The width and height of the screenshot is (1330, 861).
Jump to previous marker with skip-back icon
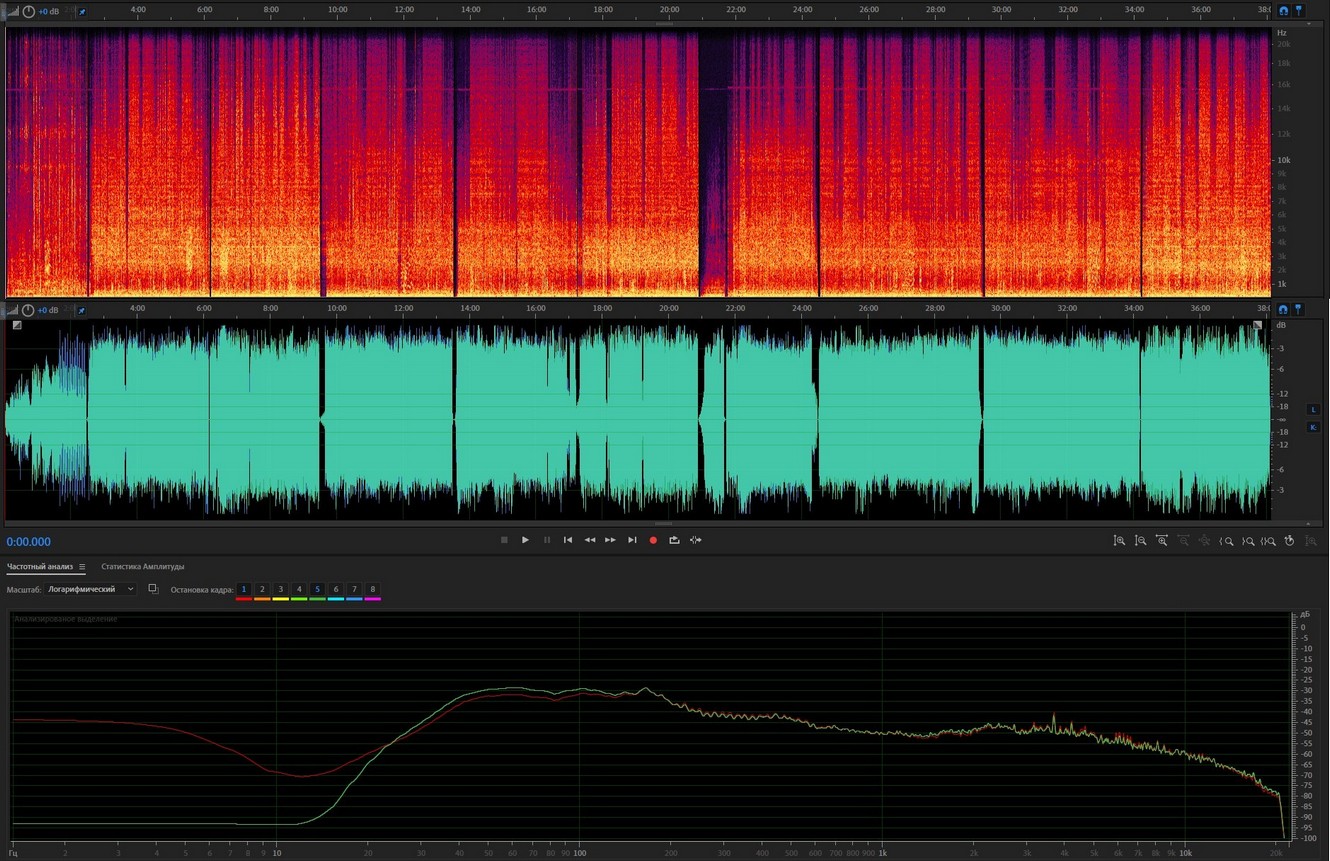point(568,540)
